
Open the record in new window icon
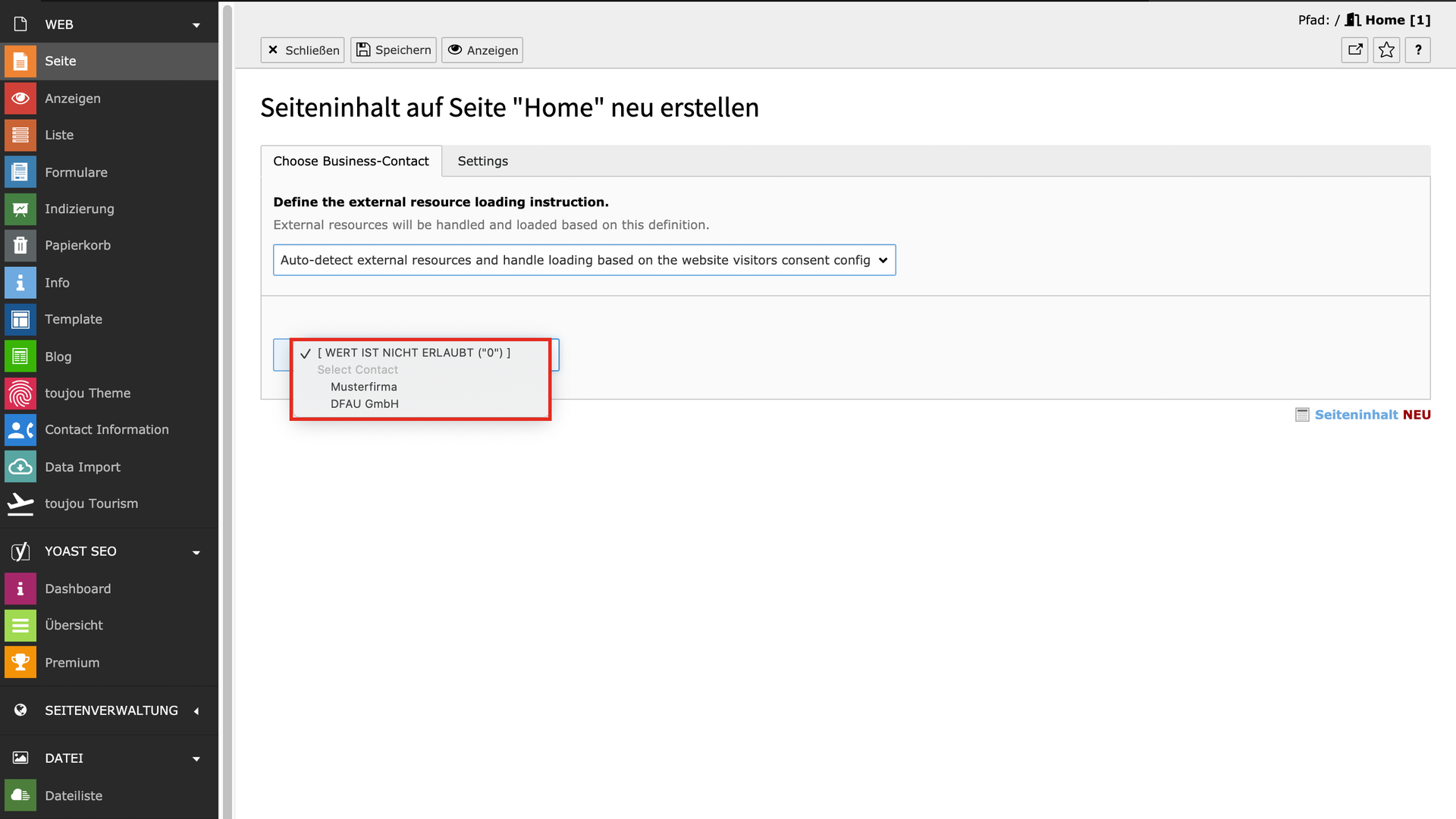click(1354, 50)
